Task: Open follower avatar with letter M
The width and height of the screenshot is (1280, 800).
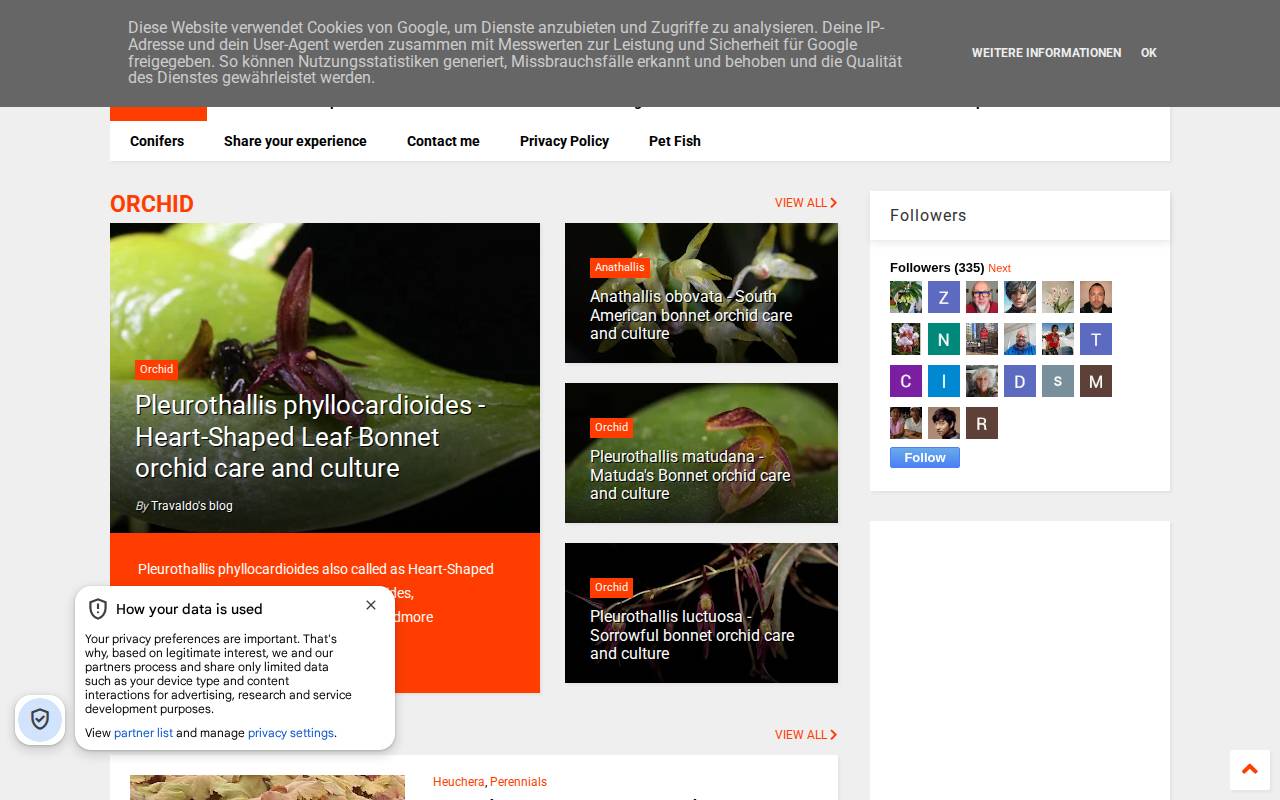Action: (x=1096, y=381)
